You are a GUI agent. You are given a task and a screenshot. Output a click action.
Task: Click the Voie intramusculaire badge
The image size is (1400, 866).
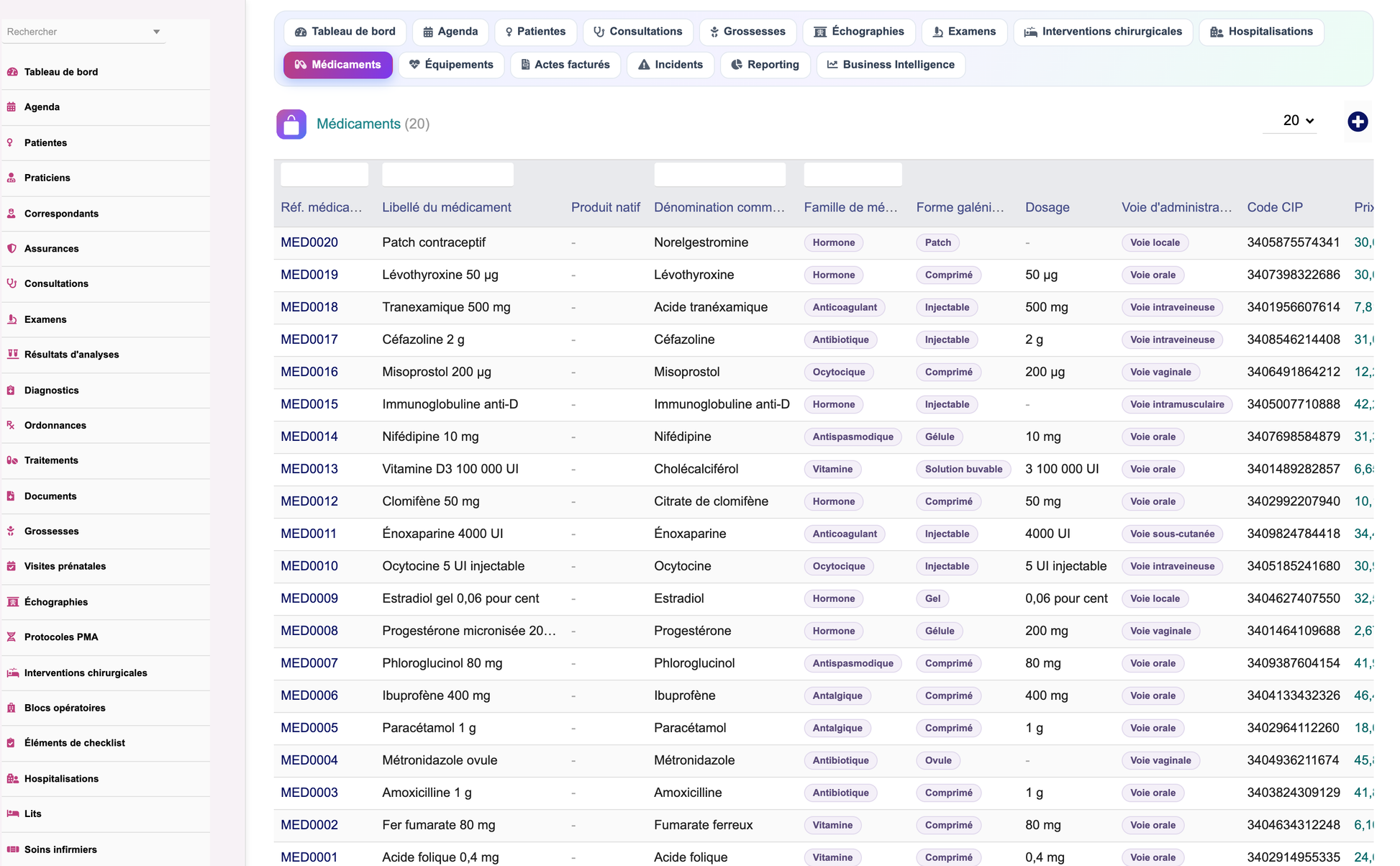click(x=1177, y=404)
